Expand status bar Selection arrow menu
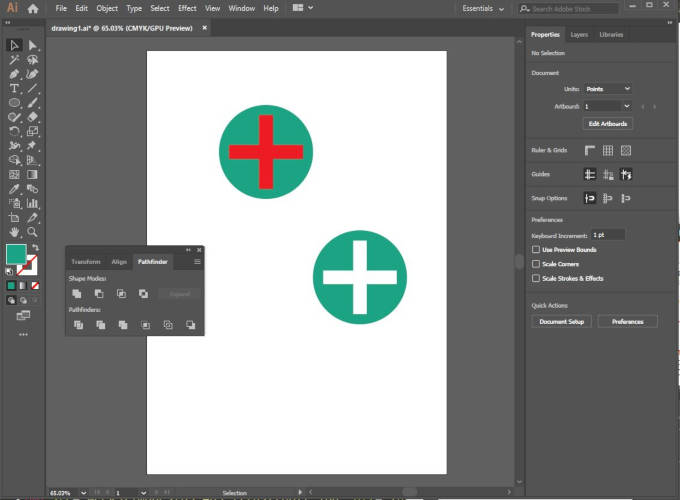 (300, 492)
